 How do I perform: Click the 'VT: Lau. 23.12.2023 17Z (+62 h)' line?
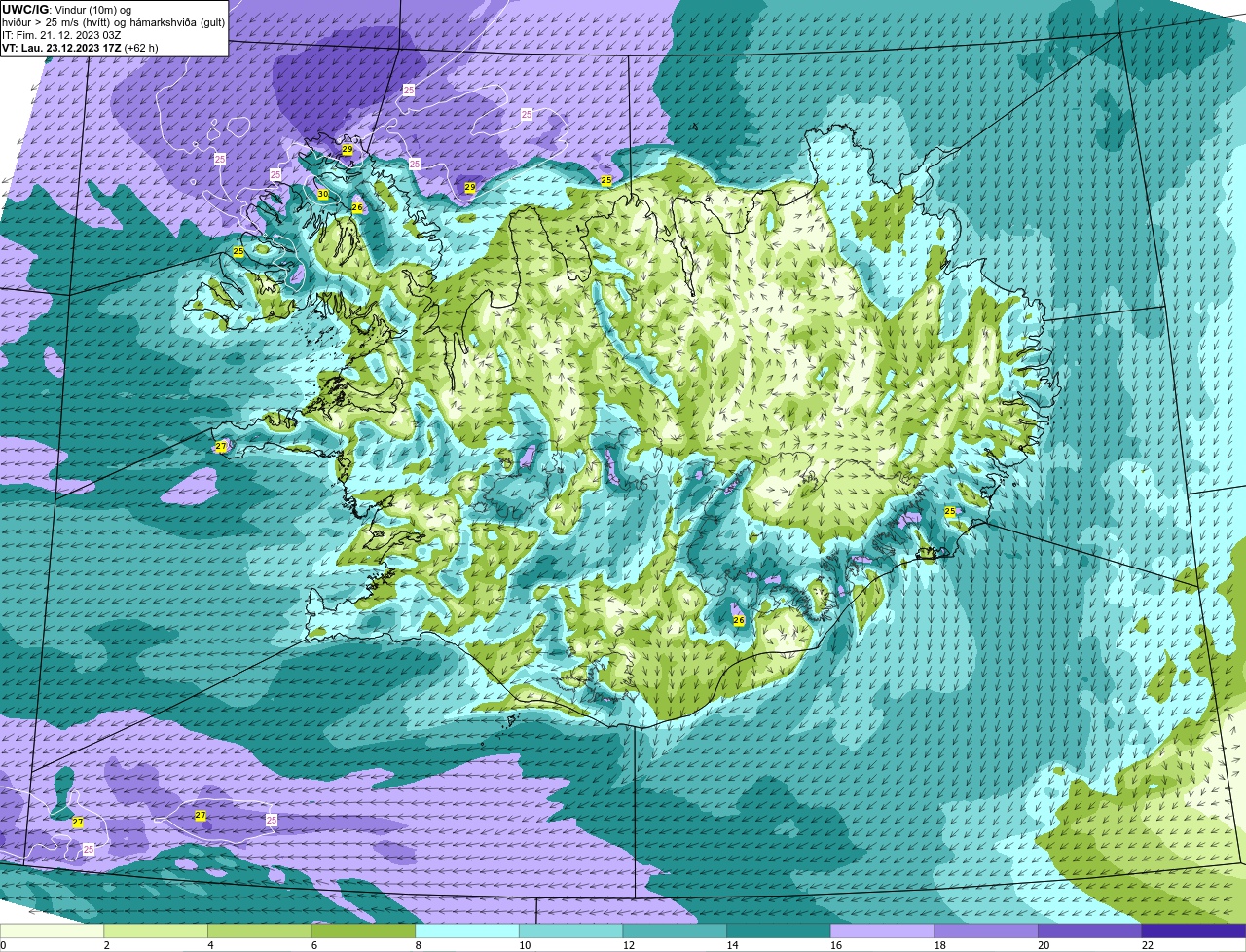tap(80, 48)
